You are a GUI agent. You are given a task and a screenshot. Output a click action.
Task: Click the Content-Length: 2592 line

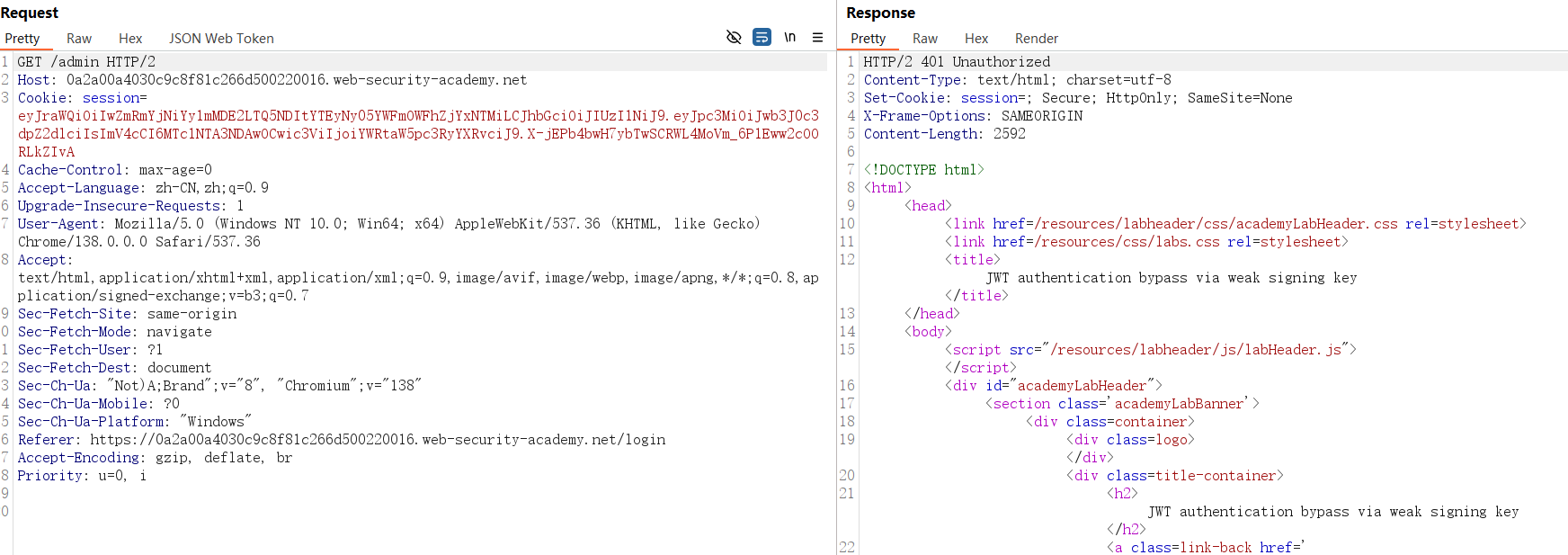(945, 134)
